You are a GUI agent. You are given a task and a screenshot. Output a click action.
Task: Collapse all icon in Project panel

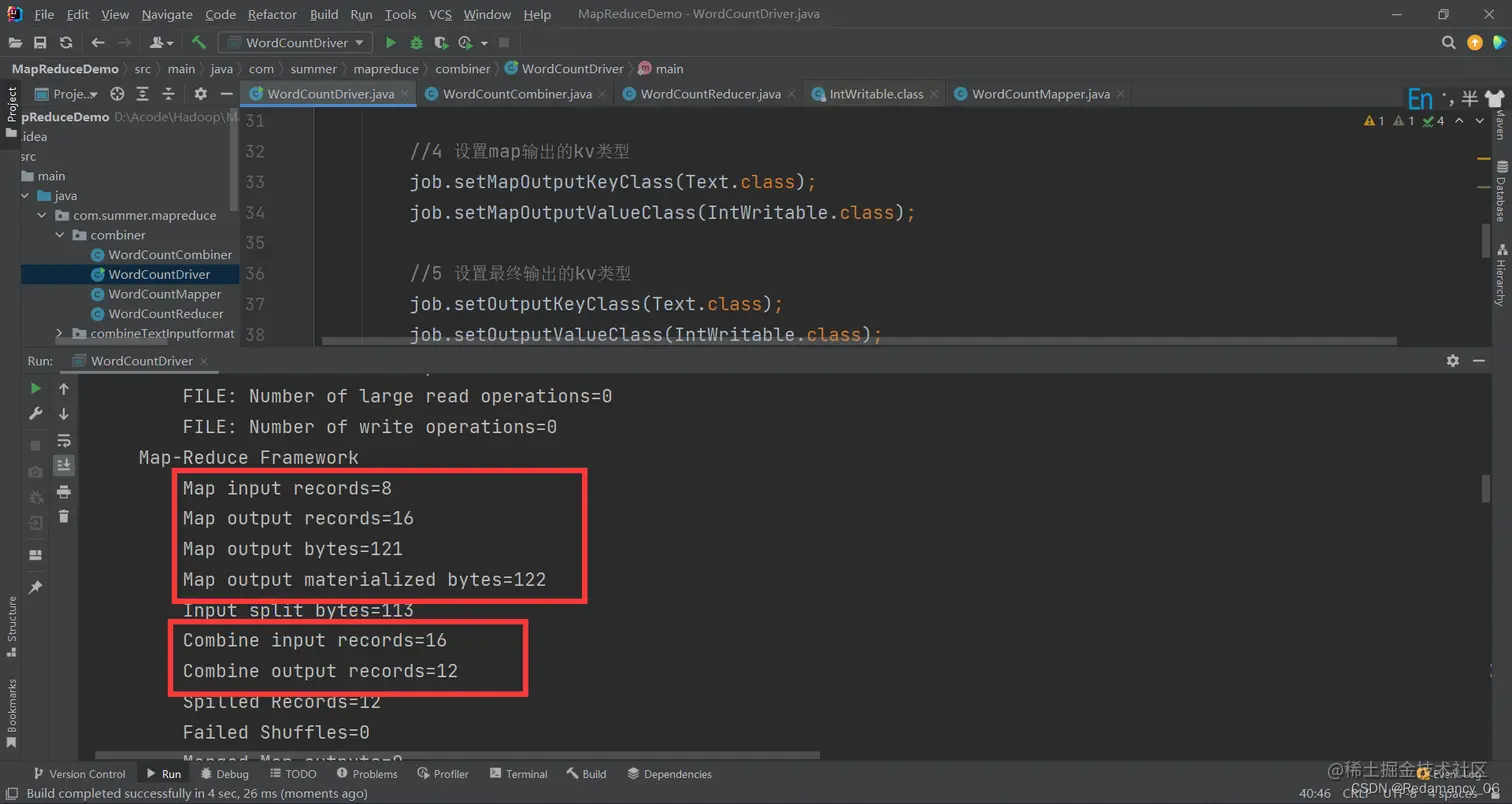(169, 94)
